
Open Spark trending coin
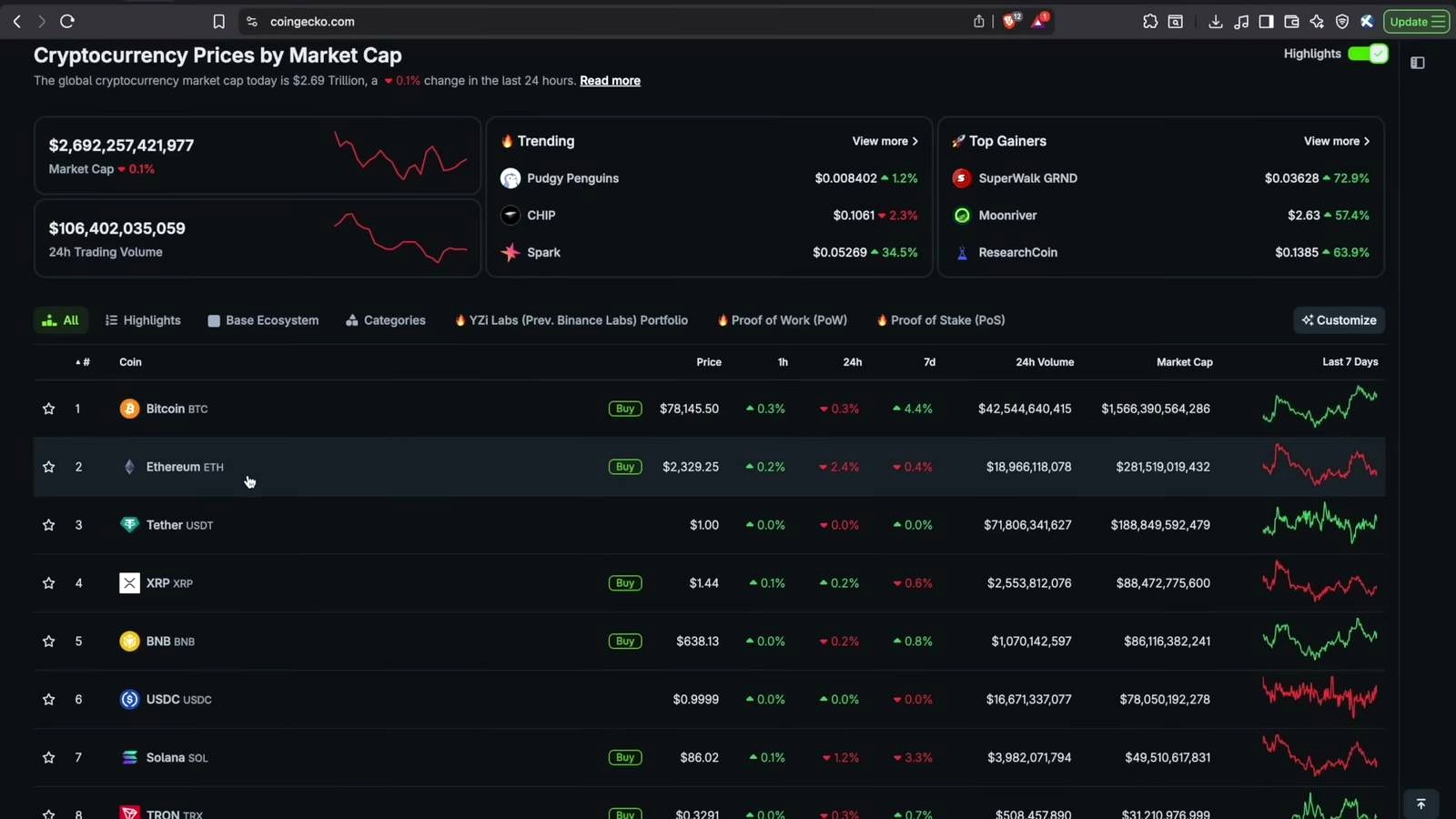coord(543,253)
